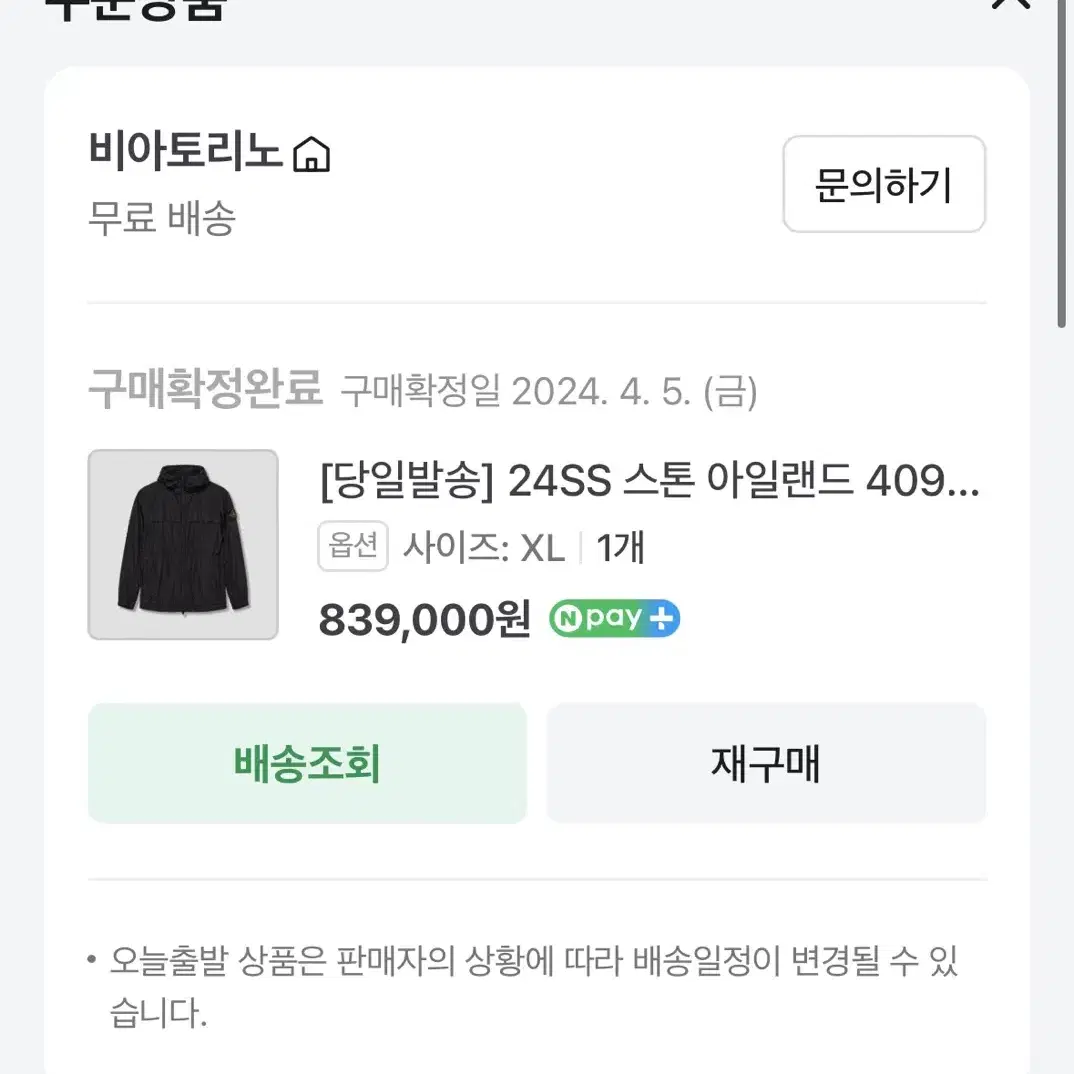
Task: Open the 비아토리노 store name
Action: [185, 150]
